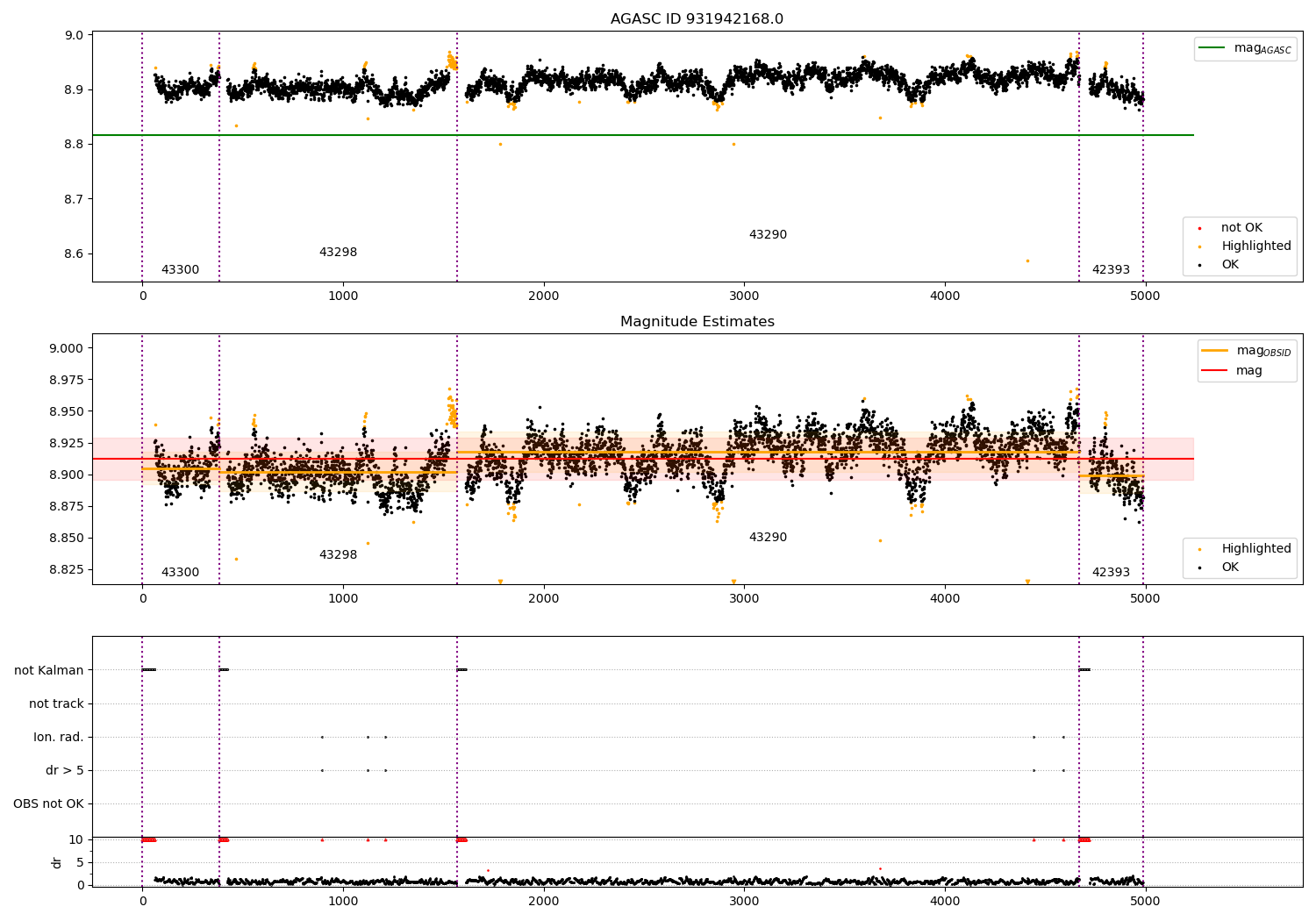Click OBSID label 43290 in the top plot
The image size is (1316, 921).
click(768, 235)
